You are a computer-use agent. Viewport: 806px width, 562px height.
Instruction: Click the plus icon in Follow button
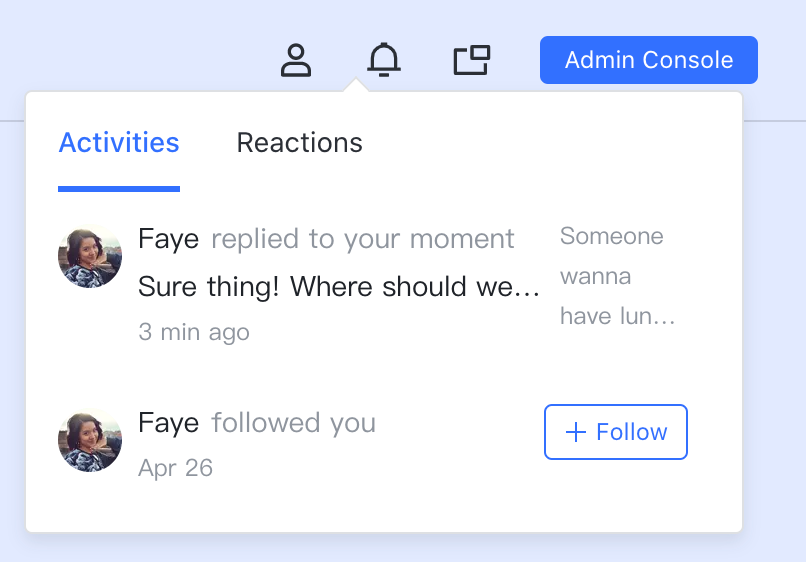[575, 432]
